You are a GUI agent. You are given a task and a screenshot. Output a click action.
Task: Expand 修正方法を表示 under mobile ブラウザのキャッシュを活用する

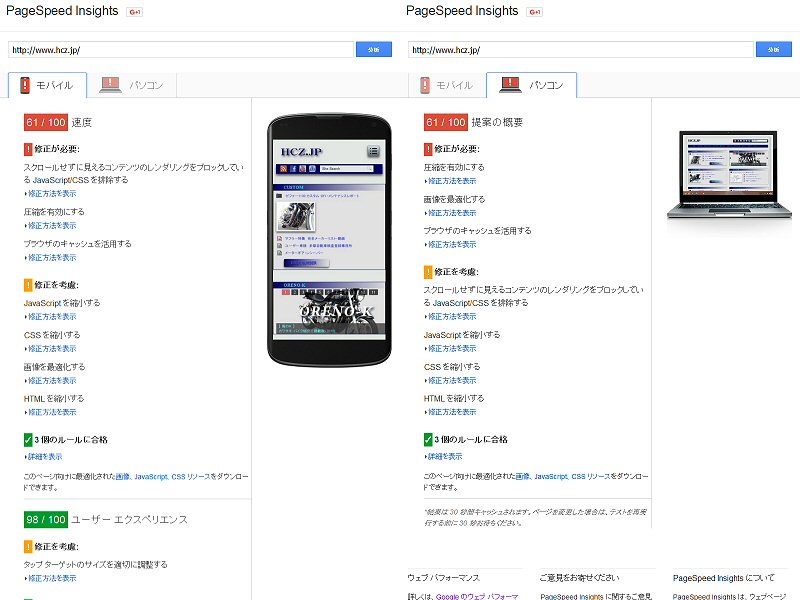pos(52,258)
